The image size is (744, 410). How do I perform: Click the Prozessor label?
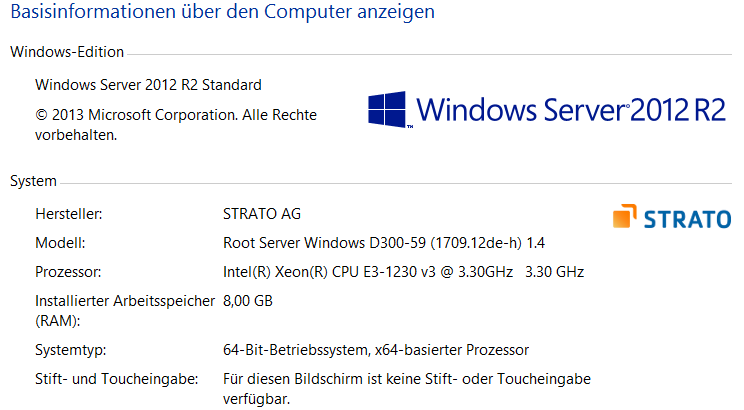(x=67, y=272)
